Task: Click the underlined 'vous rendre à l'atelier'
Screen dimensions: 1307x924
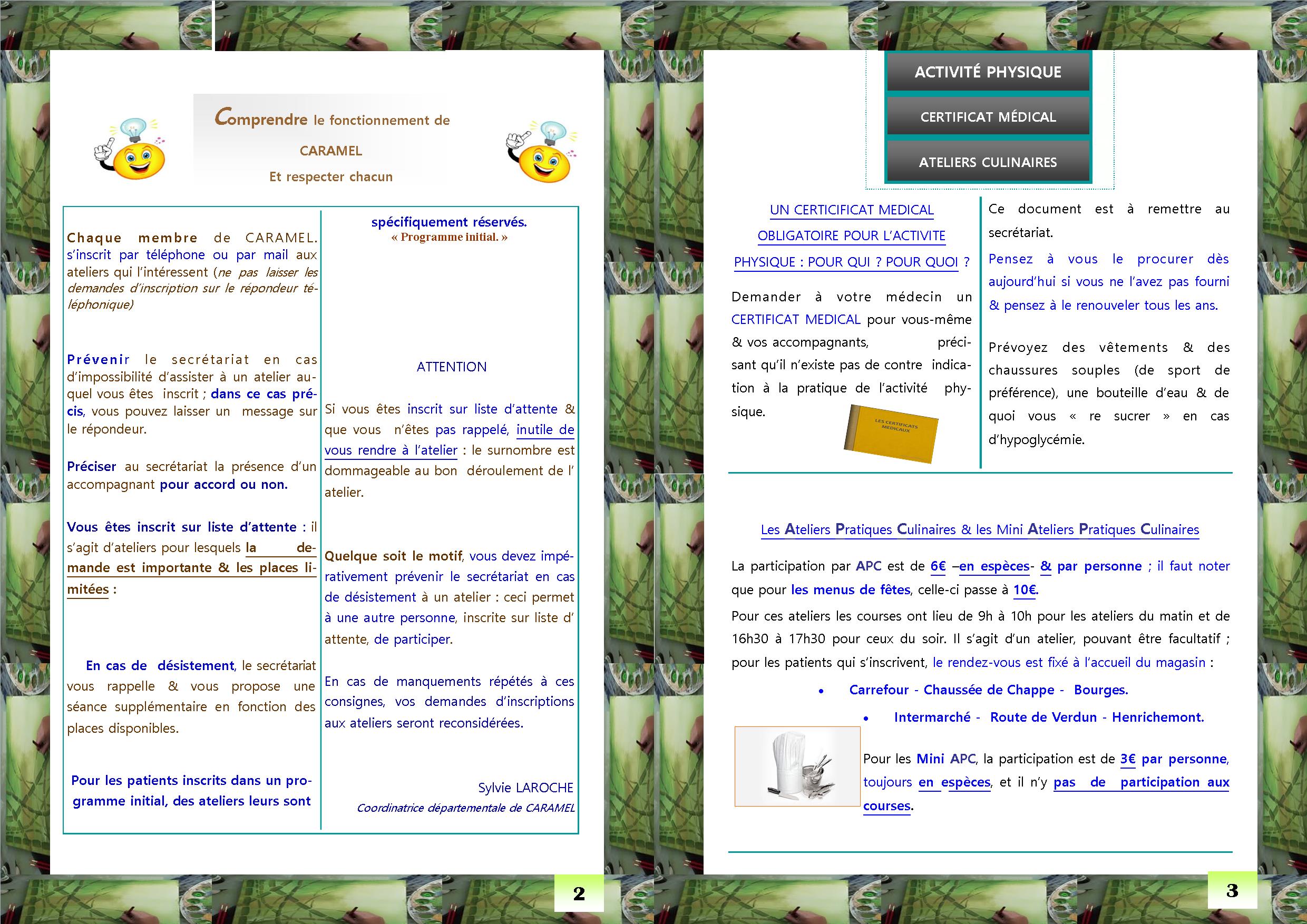Action: 391,450
